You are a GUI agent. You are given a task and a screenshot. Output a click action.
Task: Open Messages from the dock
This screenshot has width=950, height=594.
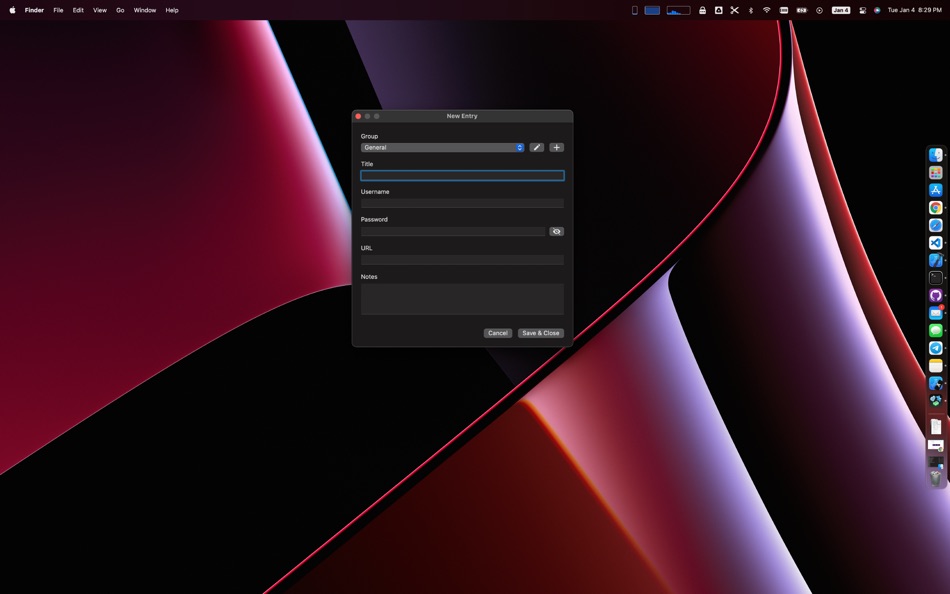click(935, 331)
